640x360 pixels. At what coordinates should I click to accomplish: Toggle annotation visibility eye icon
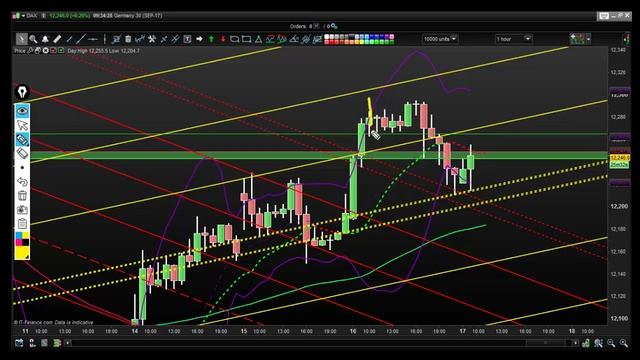click(22, 111)
